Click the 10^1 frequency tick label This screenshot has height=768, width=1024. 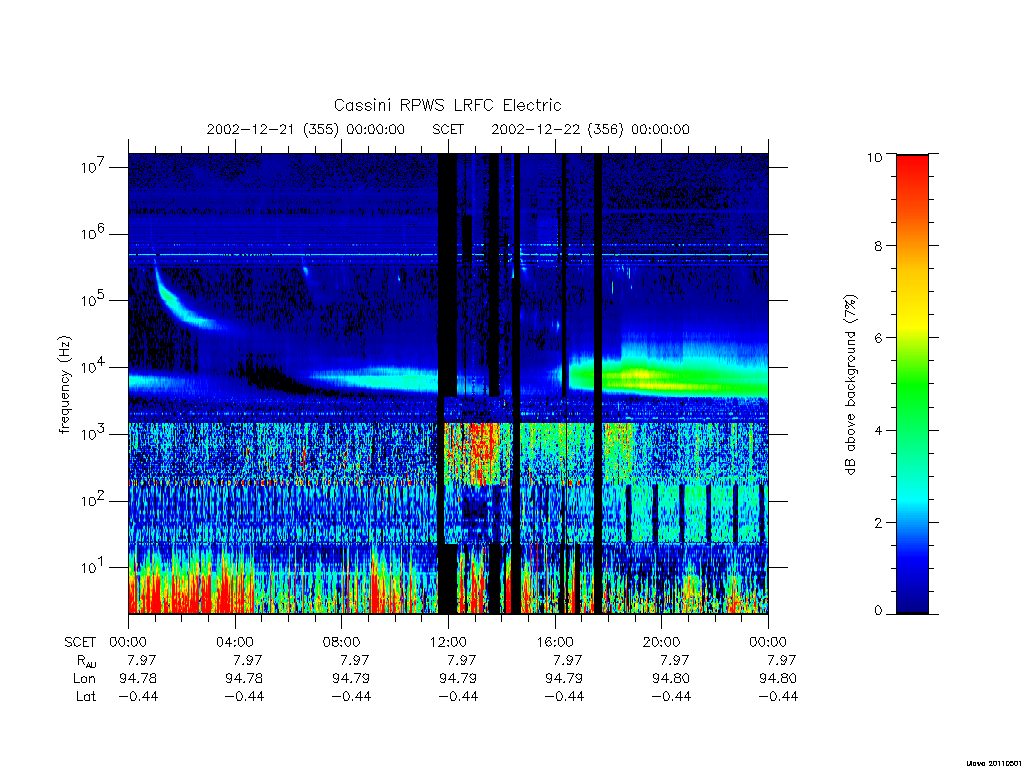pyautogui.click(x=94, y=568)
